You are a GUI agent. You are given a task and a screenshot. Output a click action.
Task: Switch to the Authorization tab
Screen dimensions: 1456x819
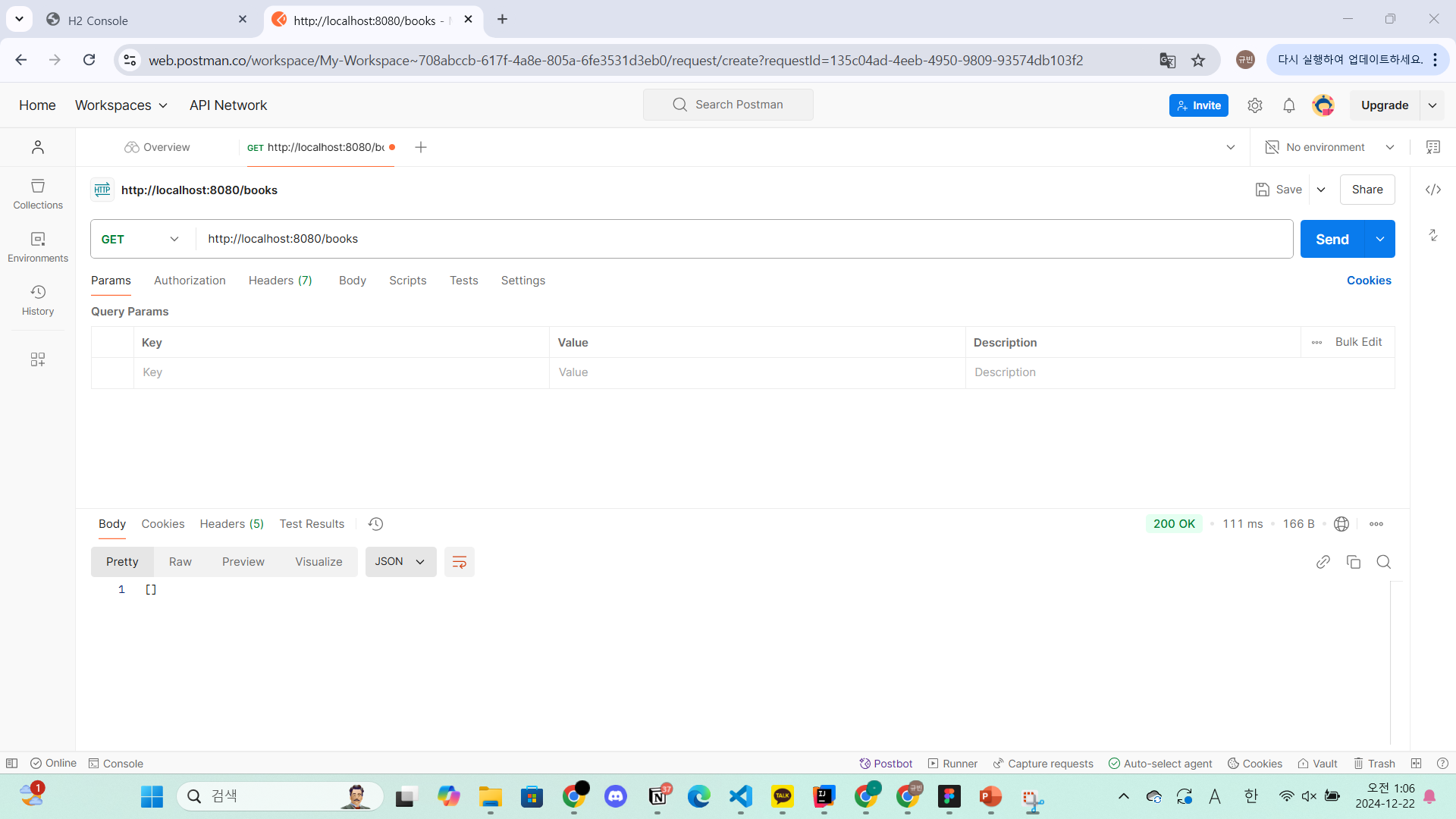click(190, 281)
